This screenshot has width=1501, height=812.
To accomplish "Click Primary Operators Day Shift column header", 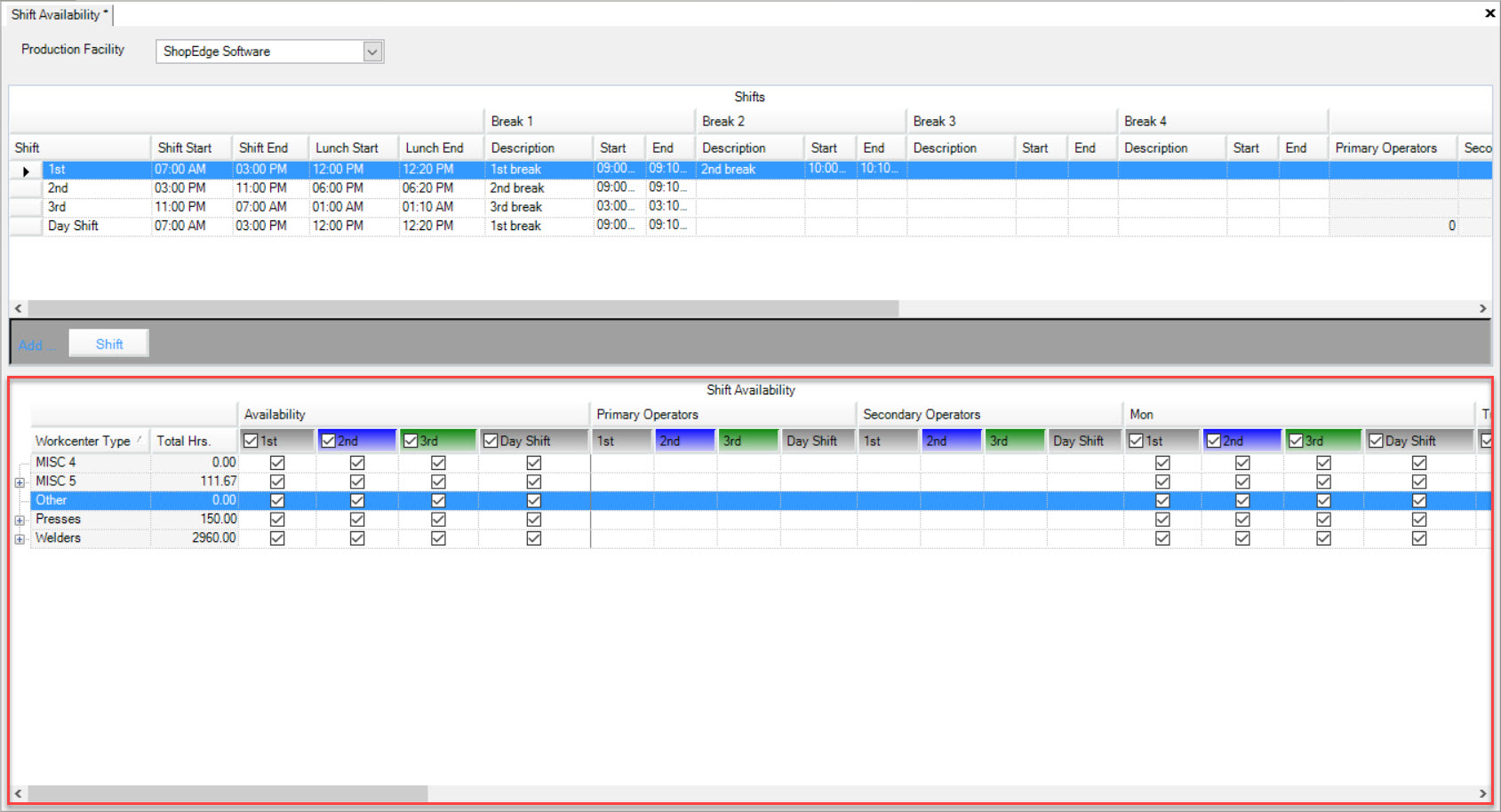I will pos(818,441).
